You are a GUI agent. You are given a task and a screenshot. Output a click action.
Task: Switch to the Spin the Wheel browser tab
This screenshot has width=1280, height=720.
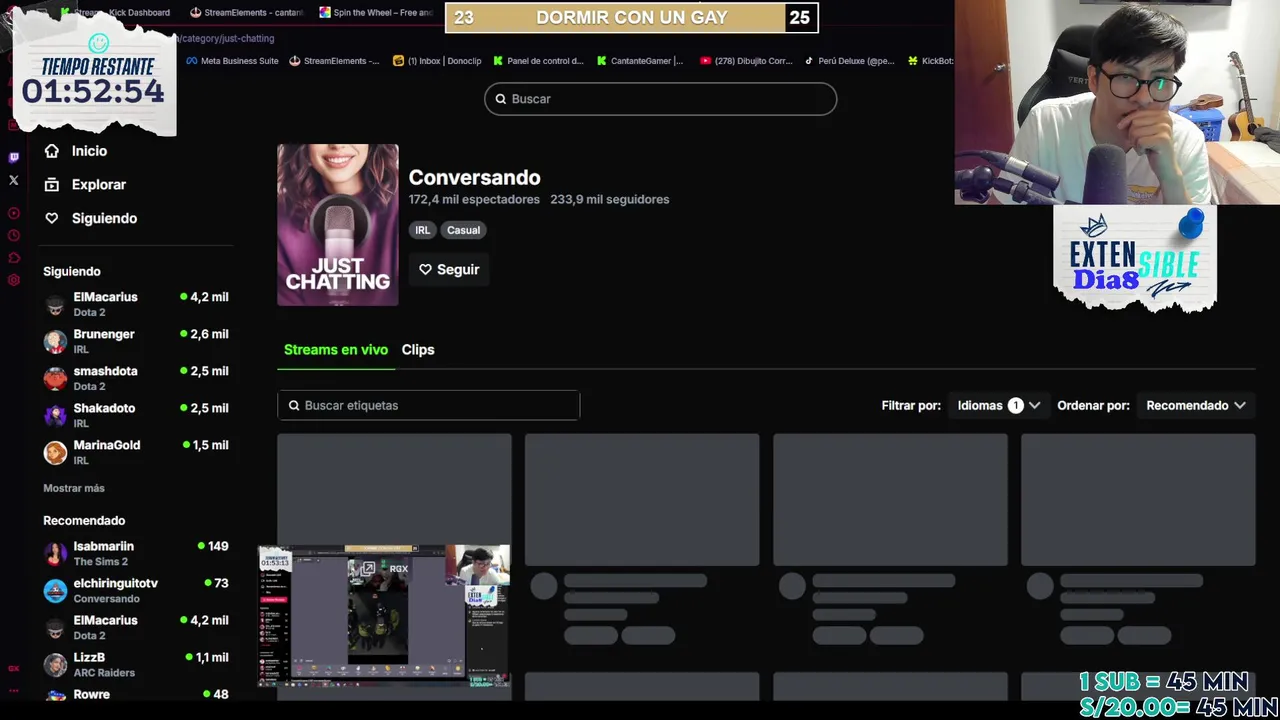(377, 12)
